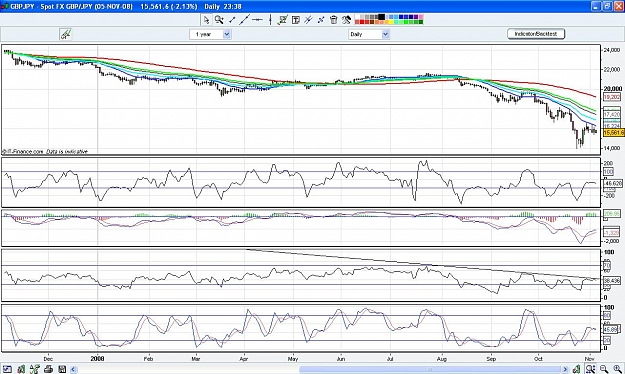This screenshot has height=374, width=625.
Task: Click the trash bin delete icon
Action: 334,20
